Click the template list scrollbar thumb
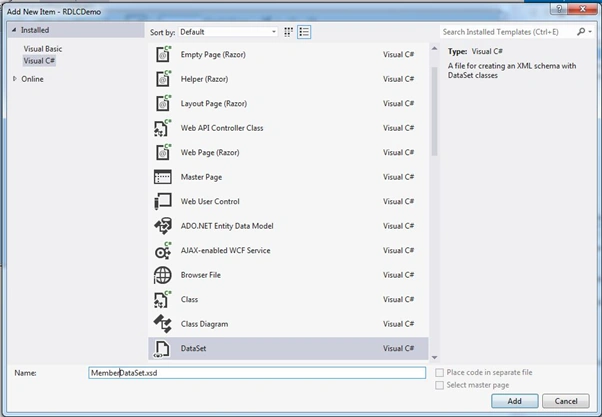Image resolution: width=602 pixels, height=417 pixels. click(x=434, y=111)
